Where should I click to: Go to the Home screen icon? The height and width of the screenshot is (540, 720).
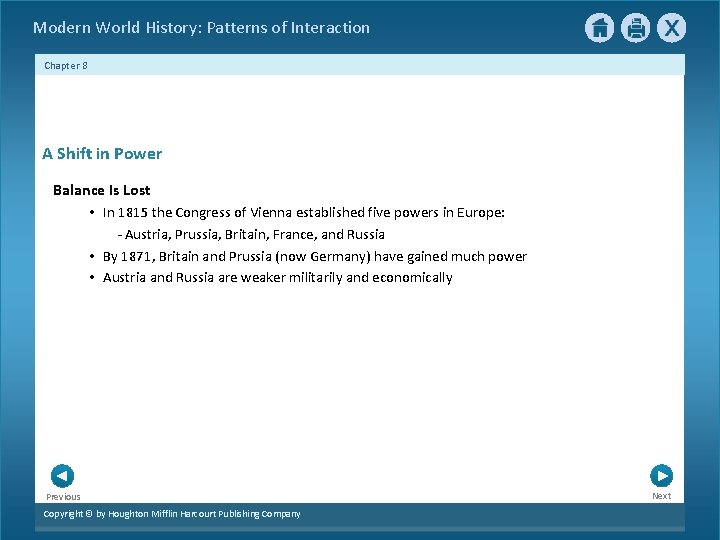coord(599,28)
